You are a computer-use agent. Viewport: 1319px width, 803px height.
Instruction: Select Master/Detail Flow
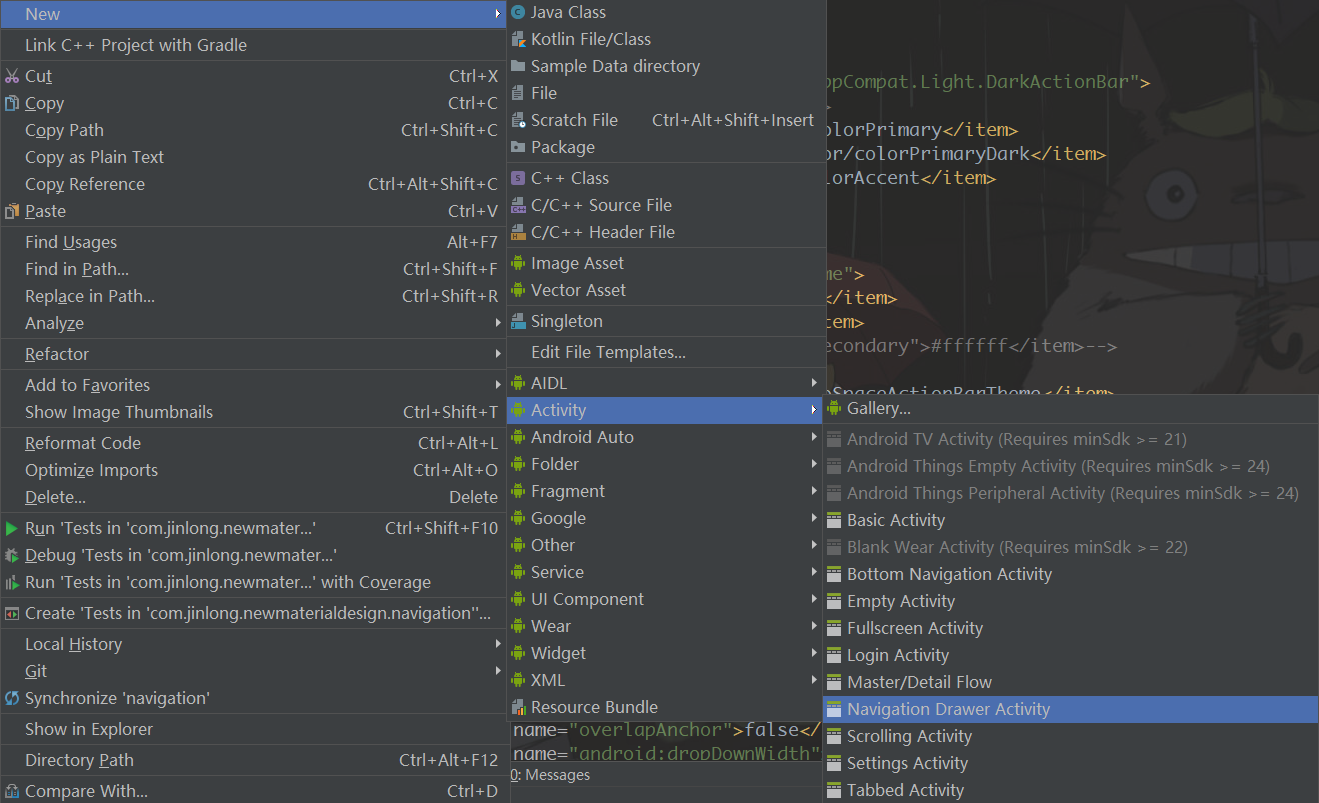pos(1070,682)
